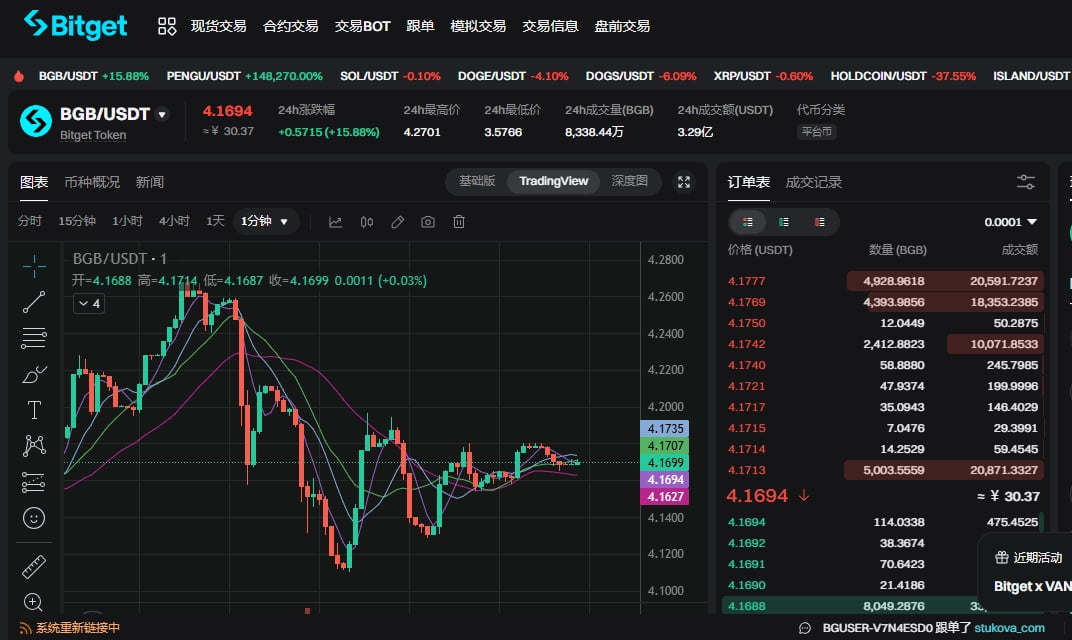This screenshot has height=640, width=1072.
Task: Show only buy orders in order book
Action: tap(783, 221)
